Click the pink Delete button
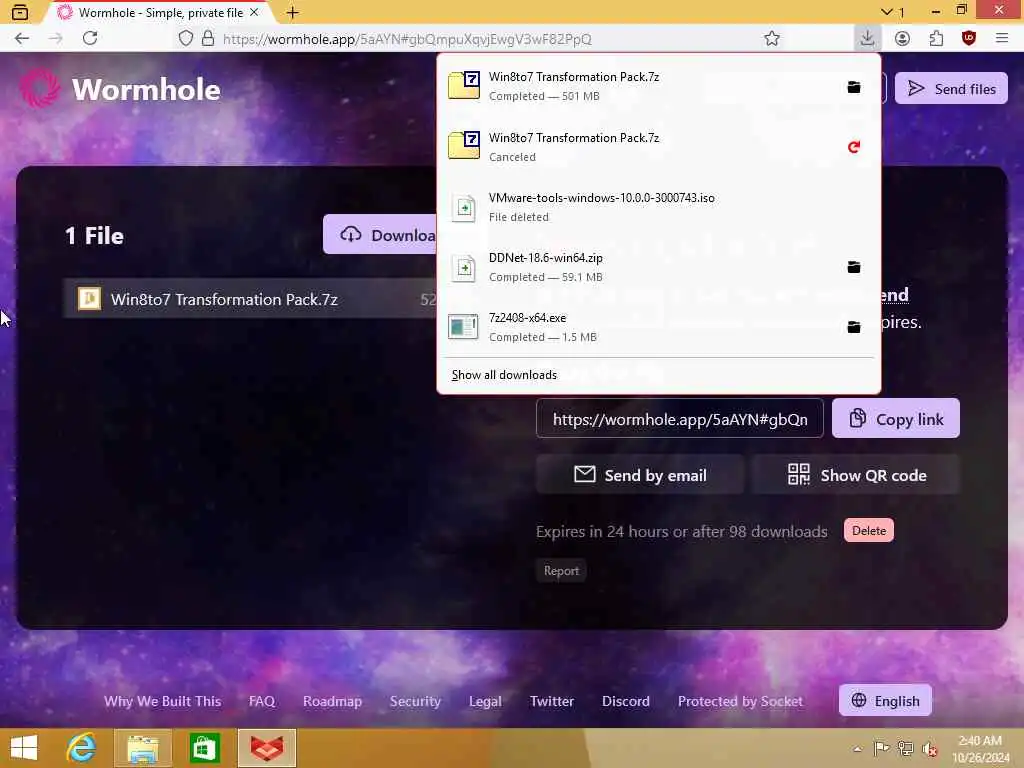This screenshot has height=768, width=1024. click(869, 530)
